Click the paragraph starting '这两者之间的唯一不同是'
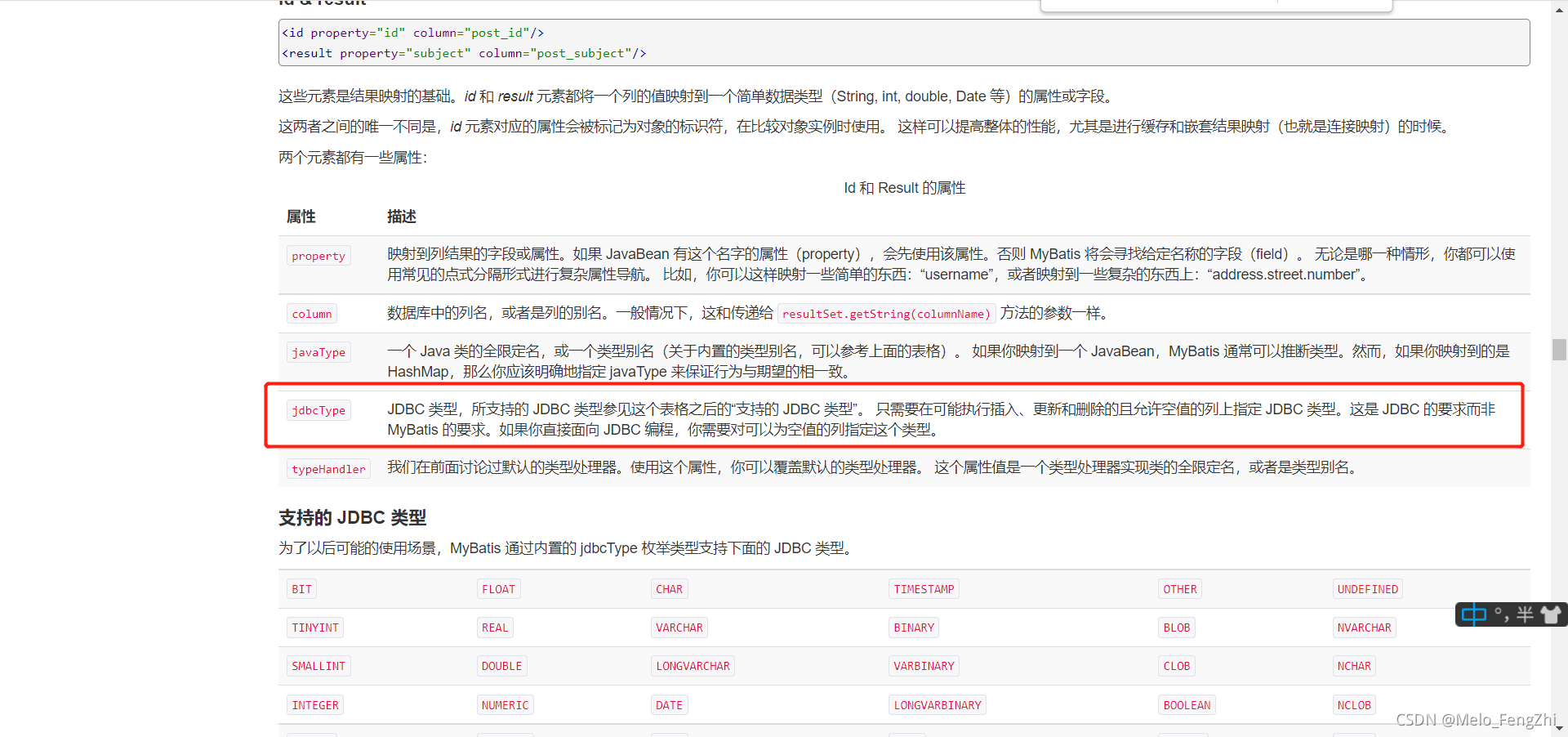The image size is (1568, 737). coord(866,127)
